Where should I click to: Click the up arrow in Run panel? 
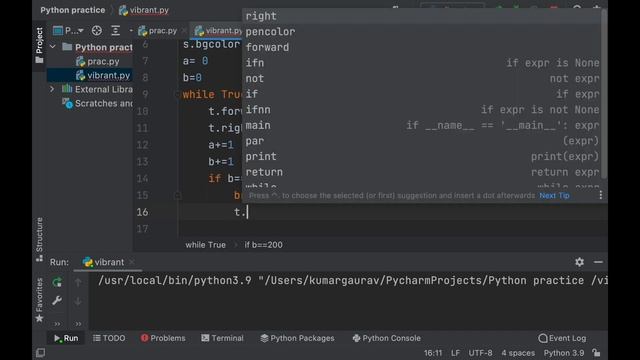click(x=78, y=282)
